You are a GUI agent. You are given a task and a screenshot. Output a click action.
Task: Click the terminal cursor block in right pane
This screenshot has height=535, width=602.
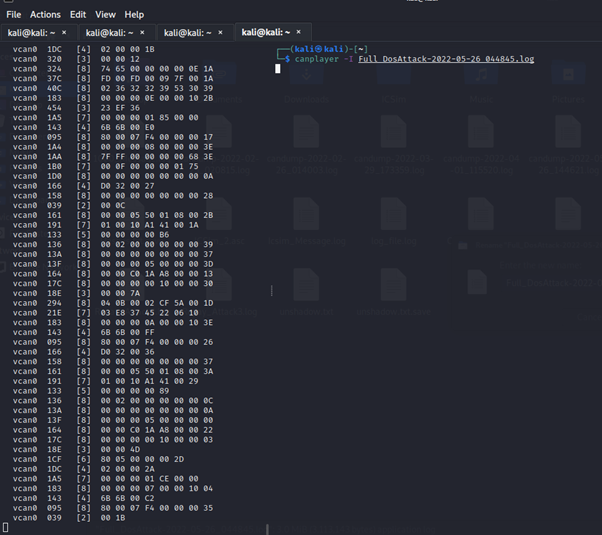[x=278, y=69]
